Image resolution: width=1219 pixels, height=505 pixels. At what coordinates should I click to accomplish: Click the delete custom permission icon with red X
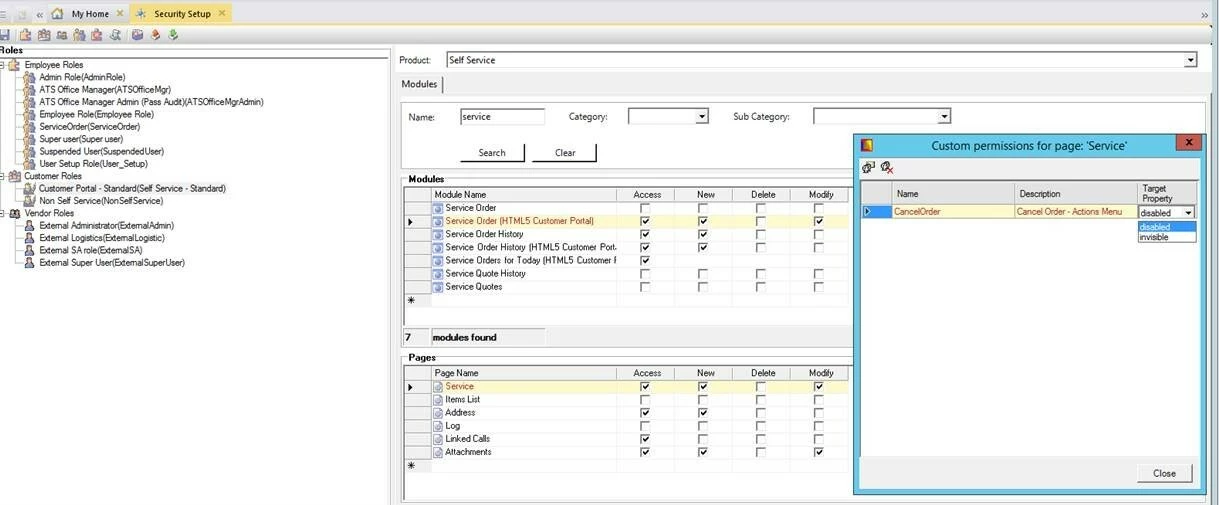click(x=886, y=168)
